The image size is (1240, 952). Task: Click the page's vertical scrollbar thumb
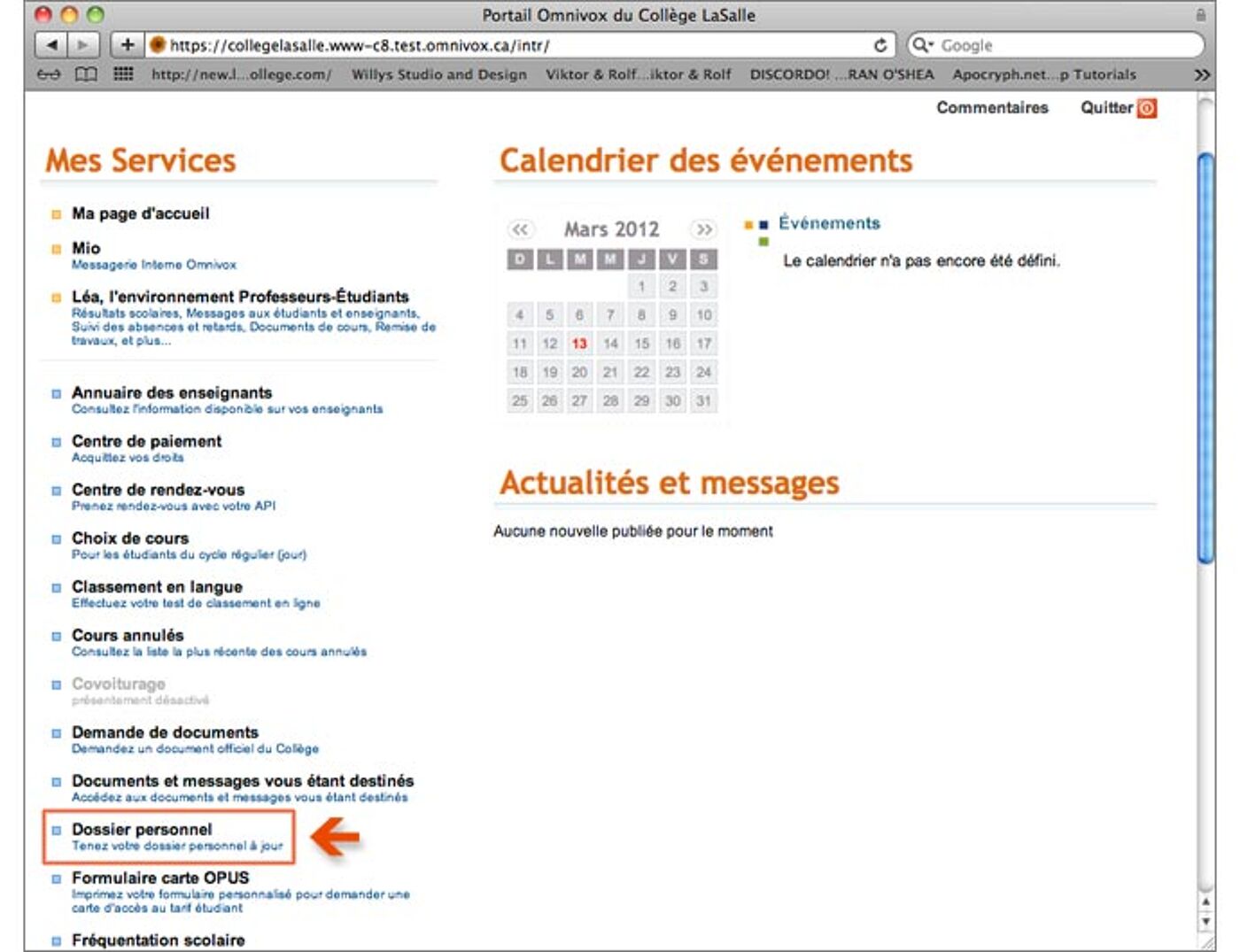tap(1205, 358)
